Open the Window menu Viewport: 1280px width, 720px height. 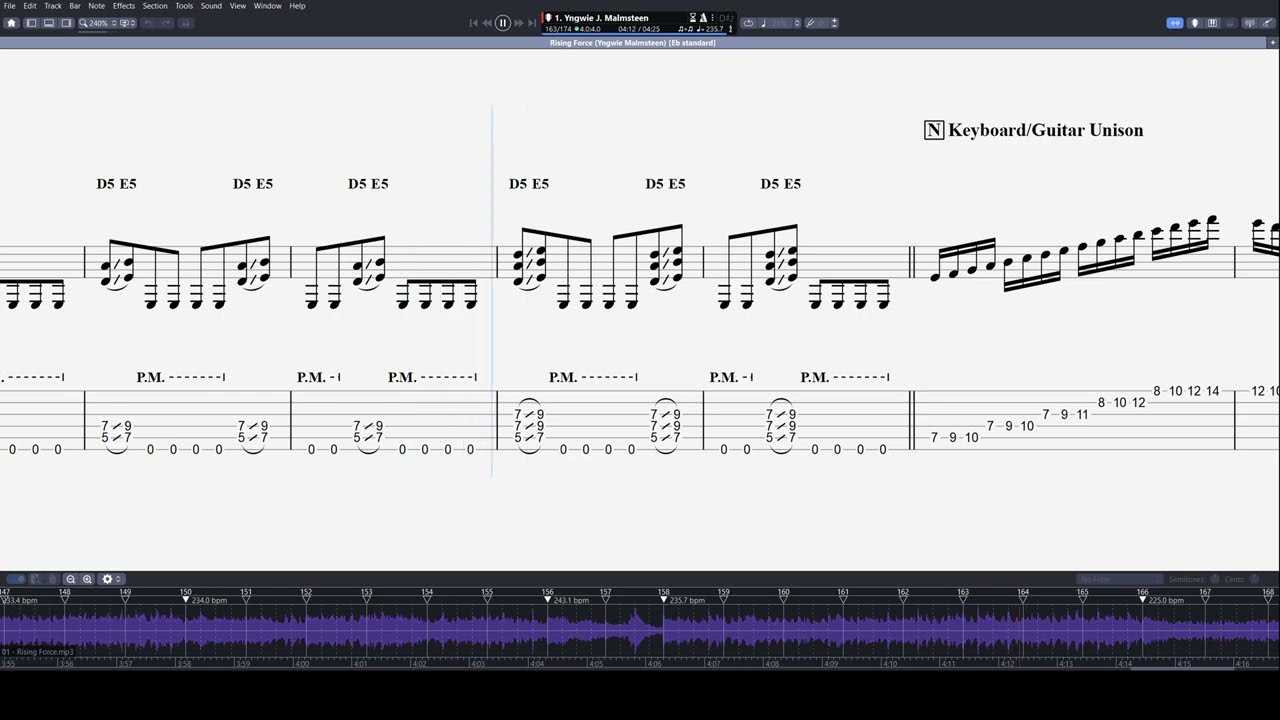[x=267, y=6]
